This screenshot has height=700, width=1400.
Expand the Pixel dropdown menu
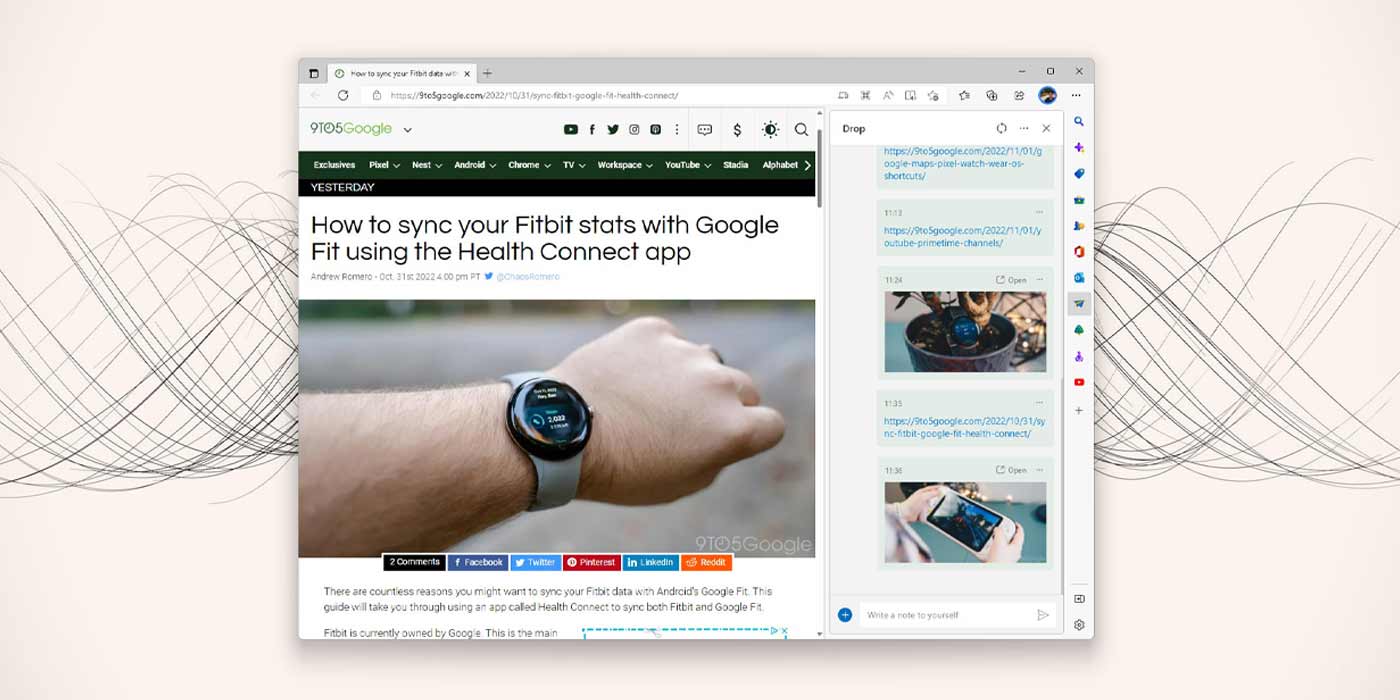click(x=384, y=165)
